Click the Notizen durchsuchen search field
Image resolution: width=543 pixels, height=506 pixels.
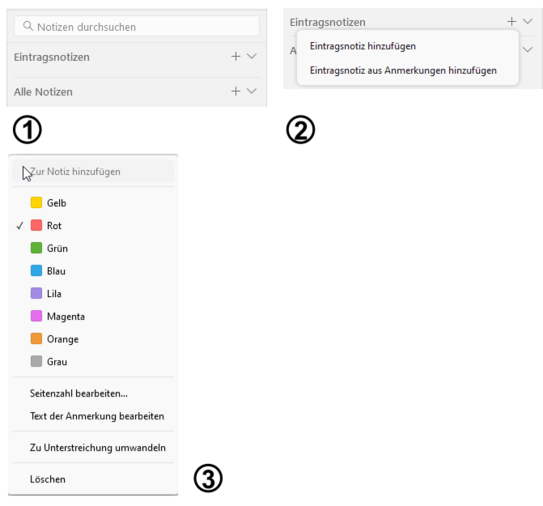point(136,26)
